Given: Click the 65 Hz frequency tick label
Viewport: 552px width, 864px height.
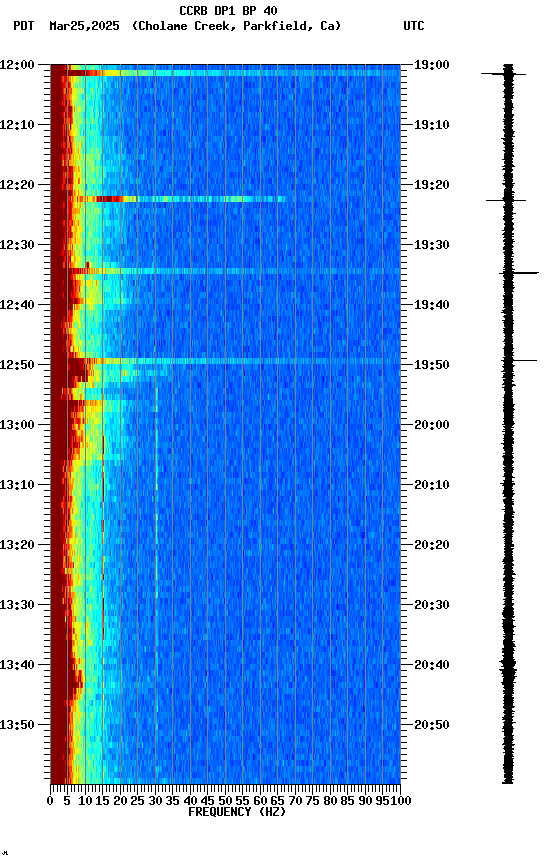Looking at the screenshot, I should (278, 801).
